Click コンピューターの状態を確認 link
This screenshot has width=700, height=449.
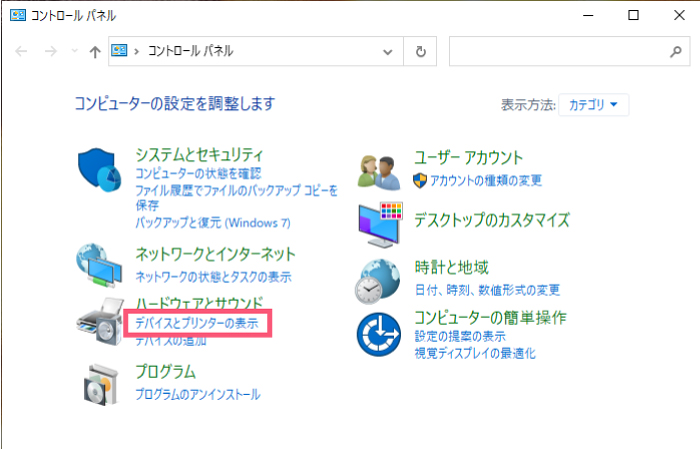point(198,173)
